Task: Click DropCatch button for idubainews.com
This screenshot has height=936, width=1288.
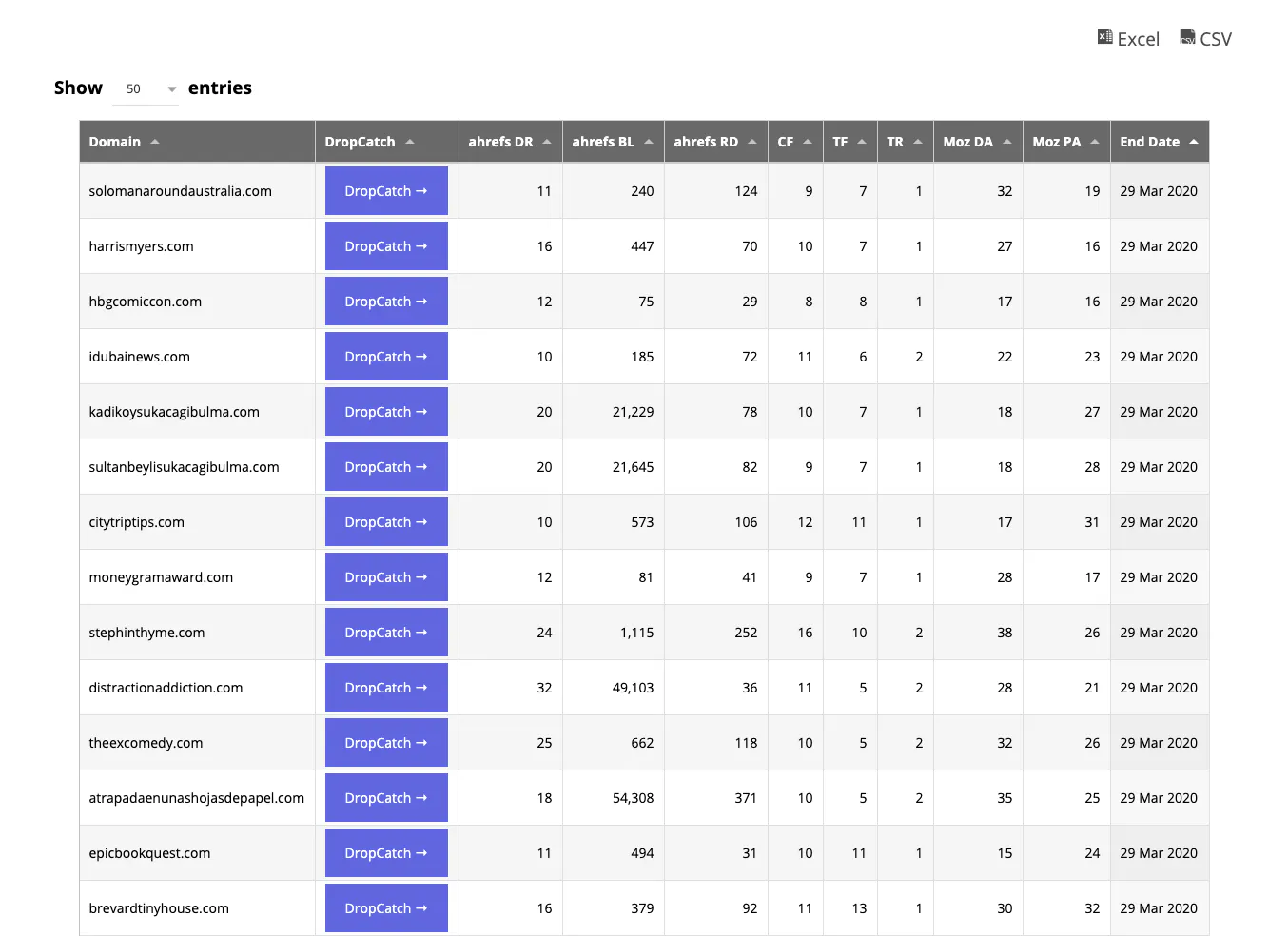Action: (386, 357)
